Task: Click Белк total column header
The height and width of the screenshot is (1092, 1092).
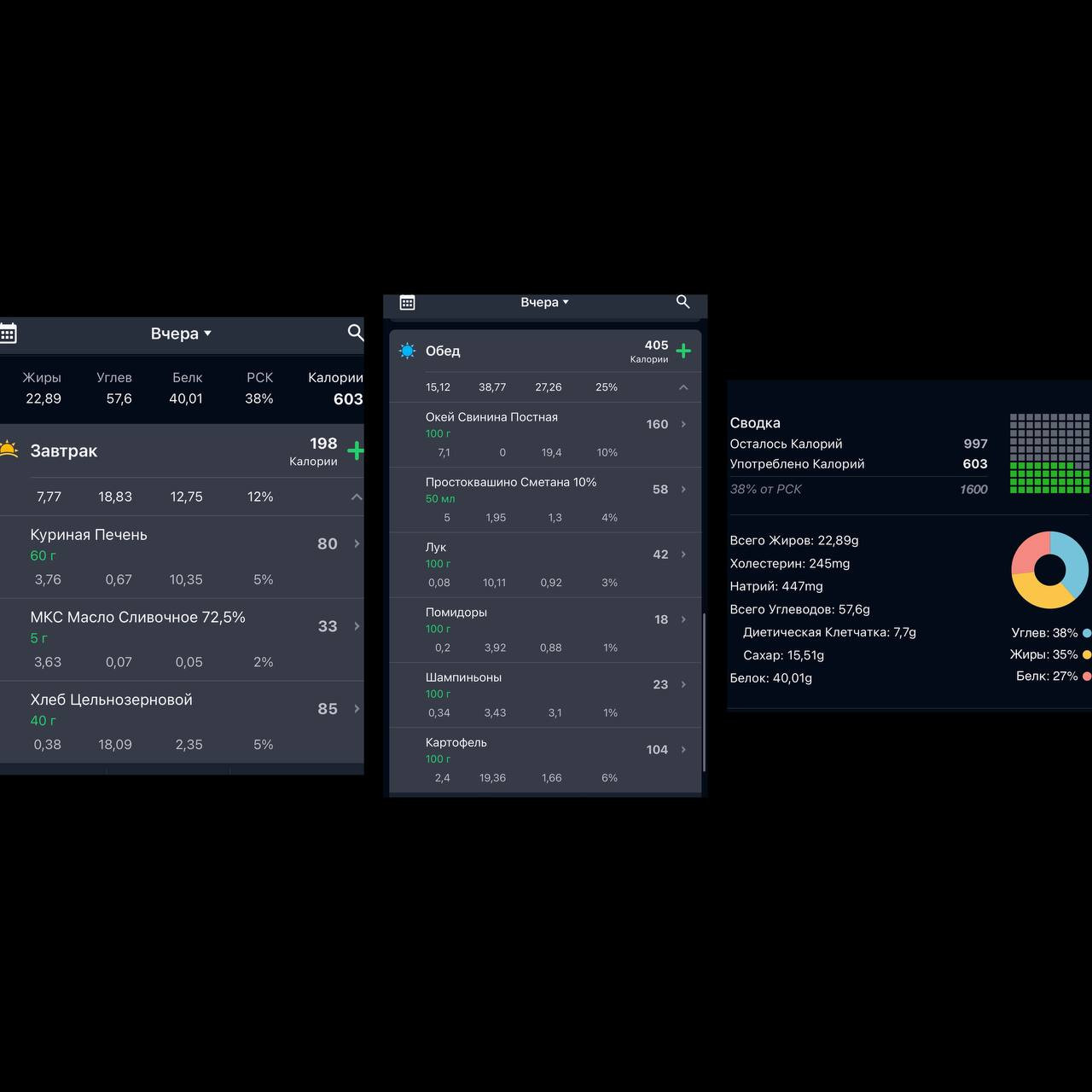Action: pos(187,378)
